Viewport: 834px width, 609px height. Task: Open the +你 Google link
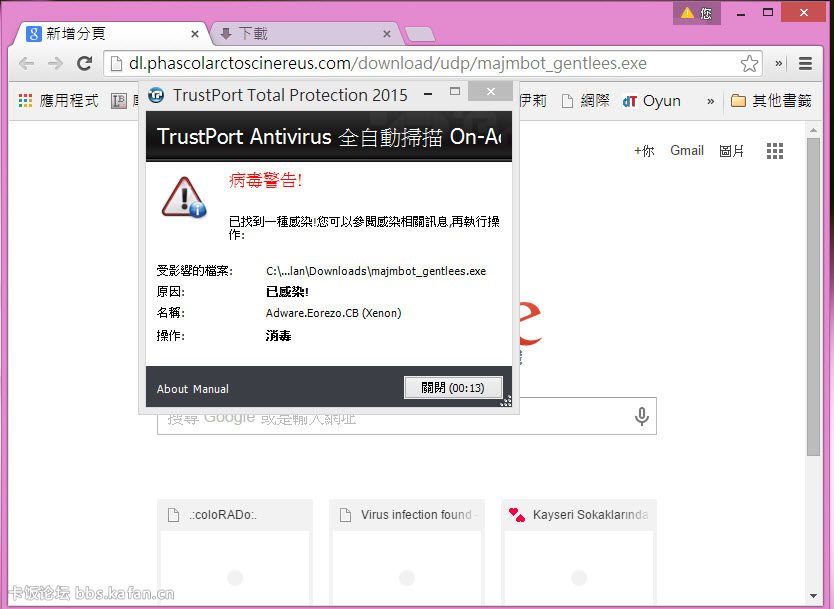[644, 151]
